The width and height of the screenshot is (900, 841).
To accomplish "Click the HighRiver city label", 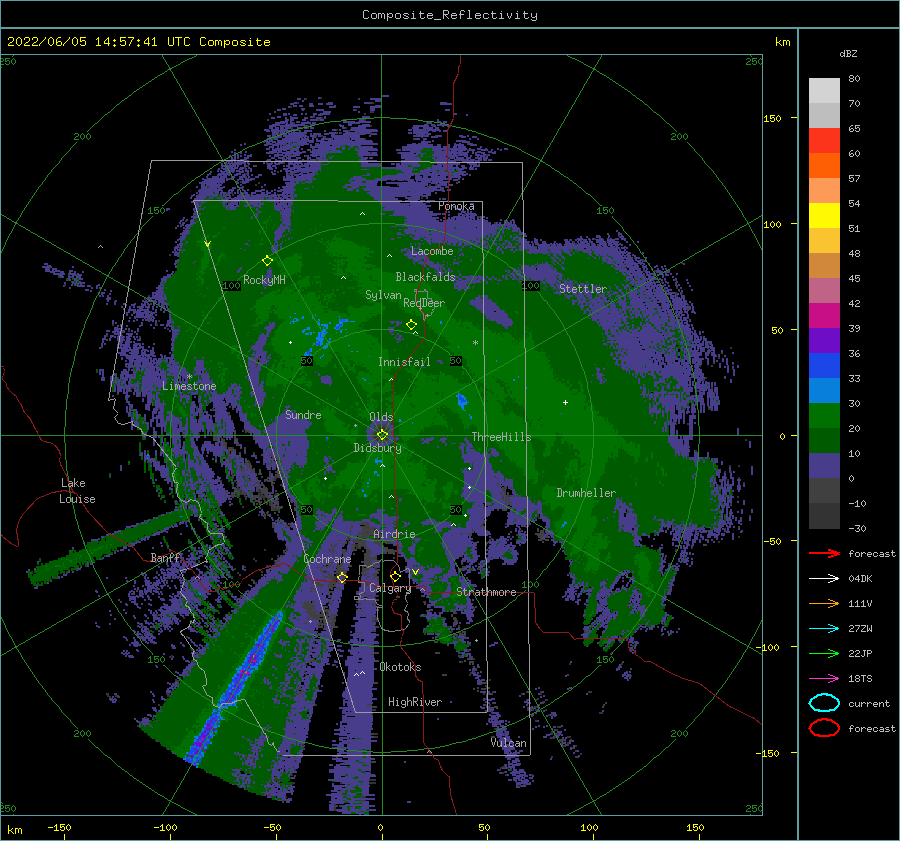I will coord(415,702).
